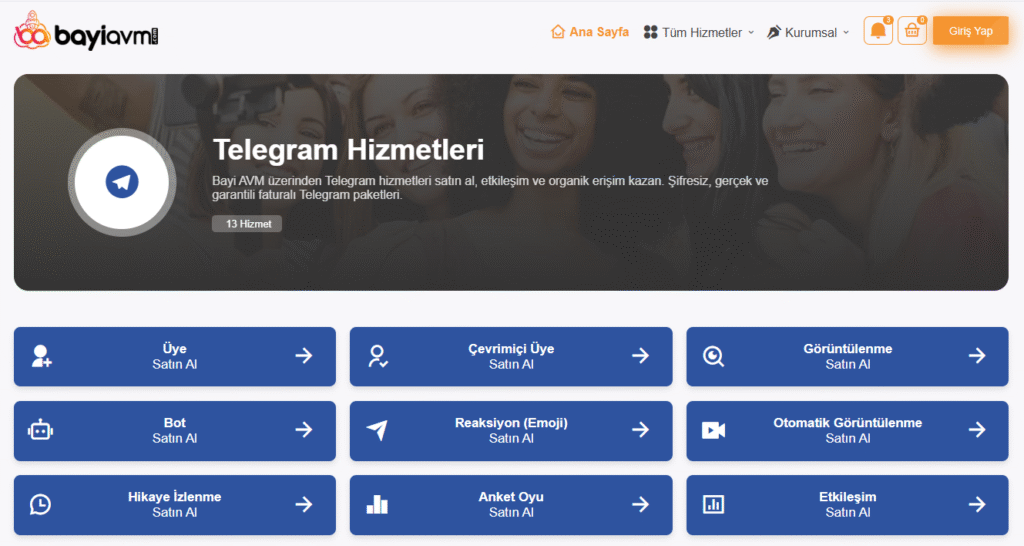Open the shopping basket icon
Screen dimensions: 1024x546
(912, 31)
